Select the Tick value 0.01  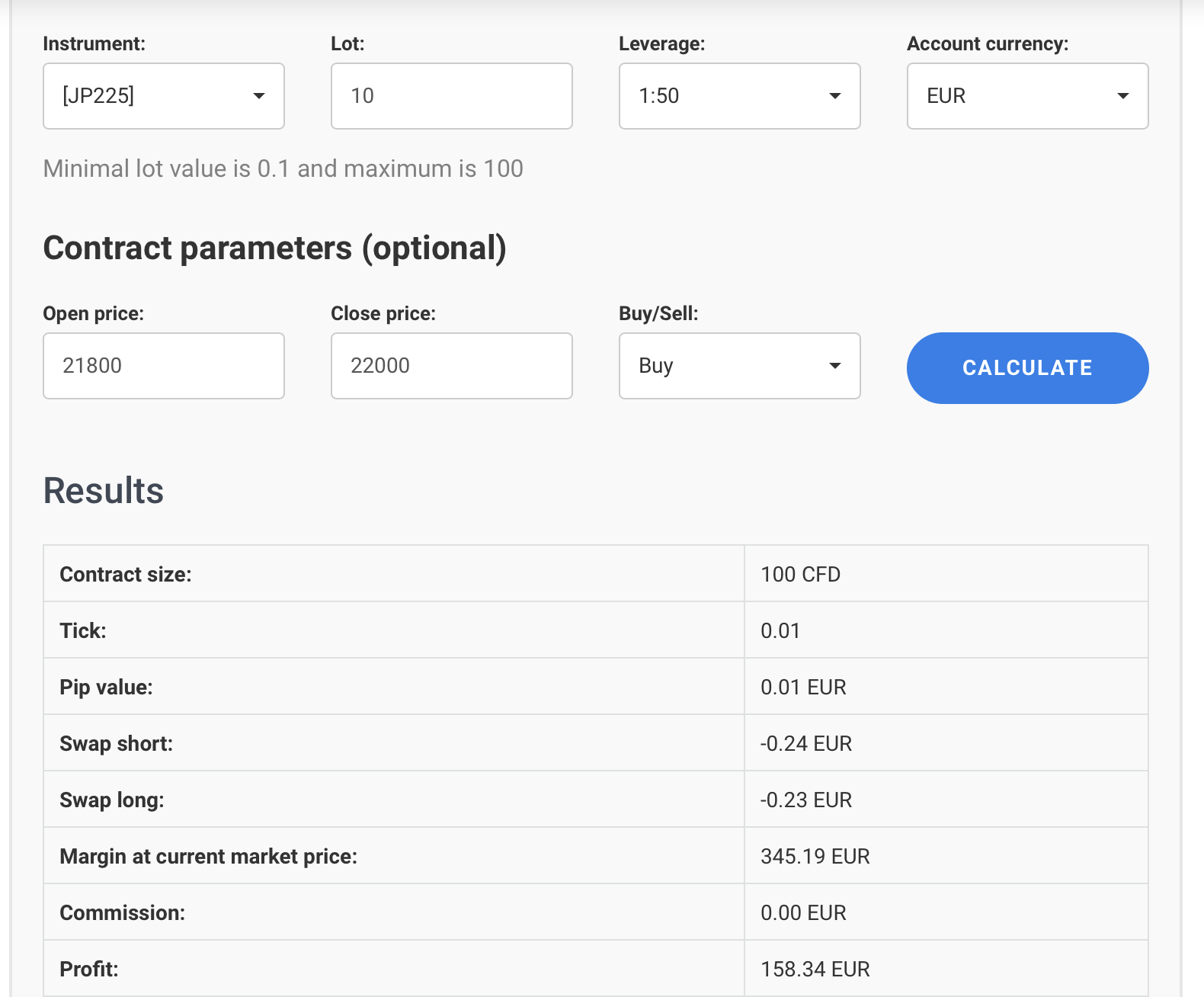pyautogui.click(x=780, y=630)
